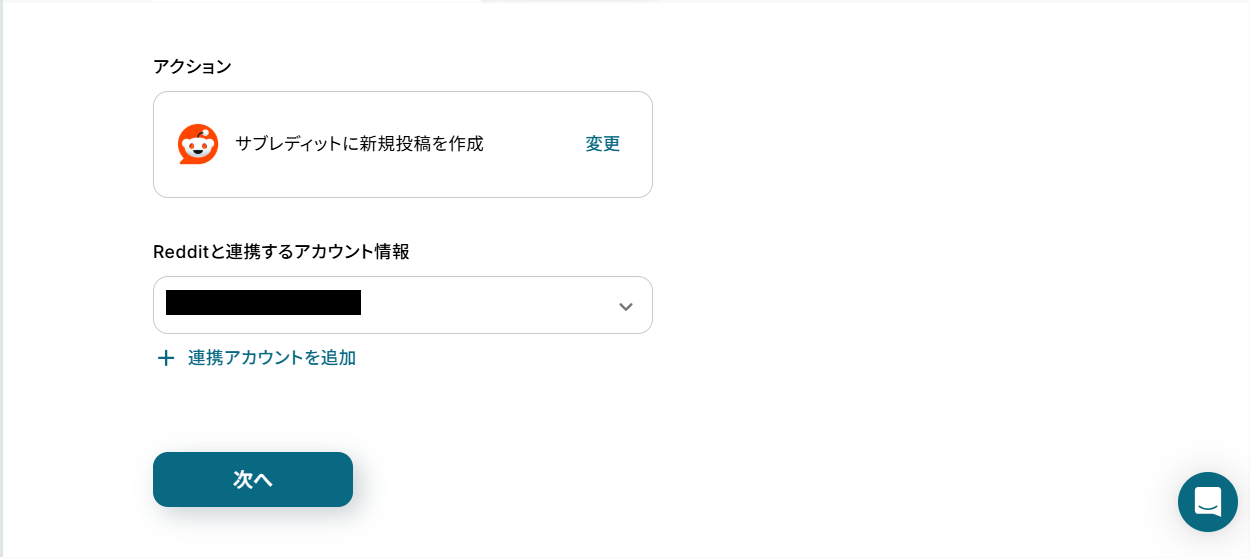Screen dimensions: 1250x559
Task: Click 変更 to change the action
Action: [603, 144]
